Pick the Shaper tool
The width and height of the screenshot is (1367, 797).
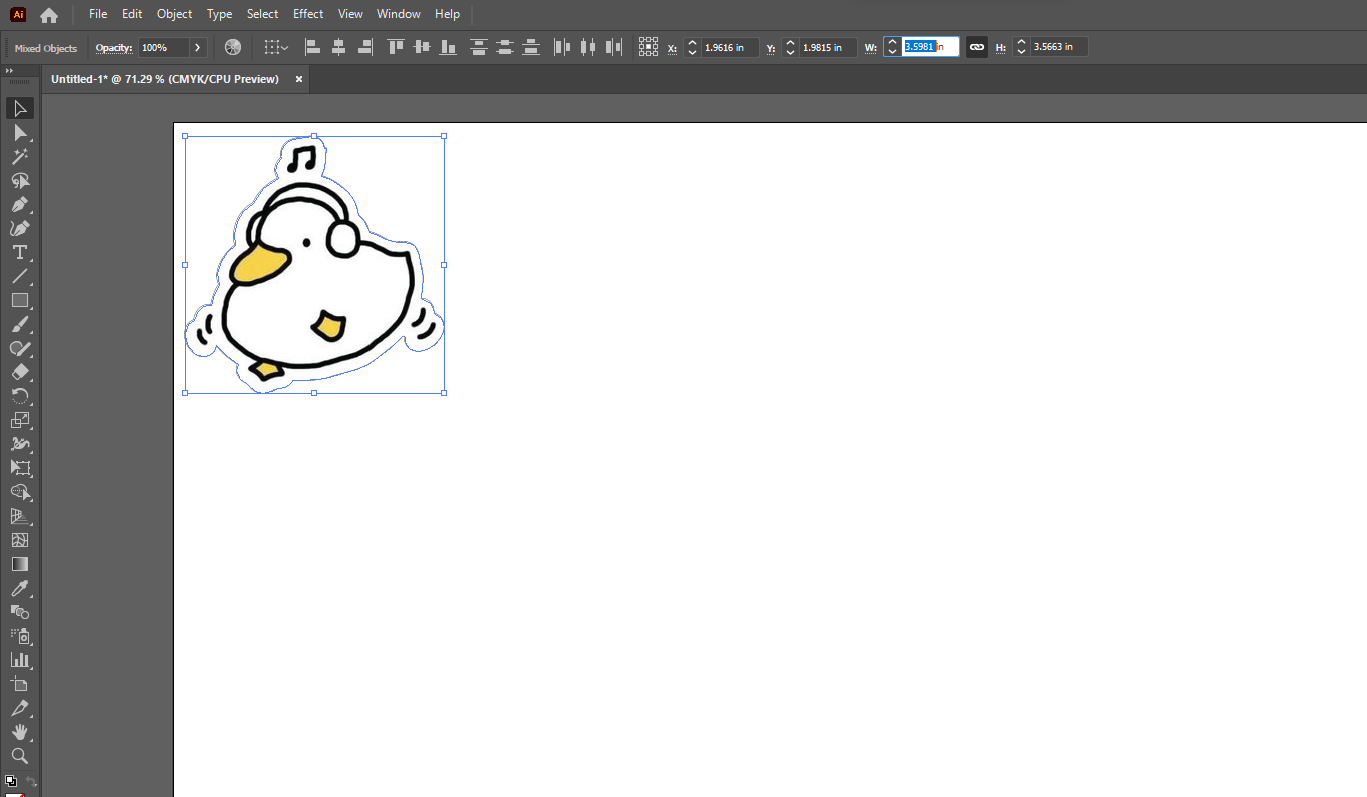pyautogui.click(x=19, y=348)
